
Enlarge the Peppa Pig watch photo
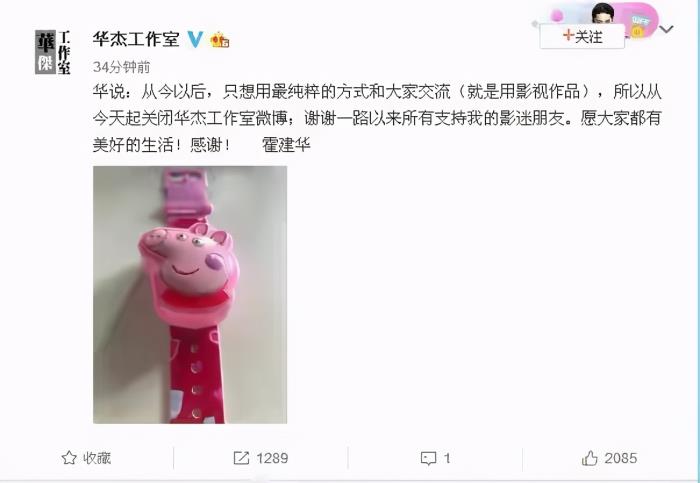pyautogui.click(x=190, y=295)
